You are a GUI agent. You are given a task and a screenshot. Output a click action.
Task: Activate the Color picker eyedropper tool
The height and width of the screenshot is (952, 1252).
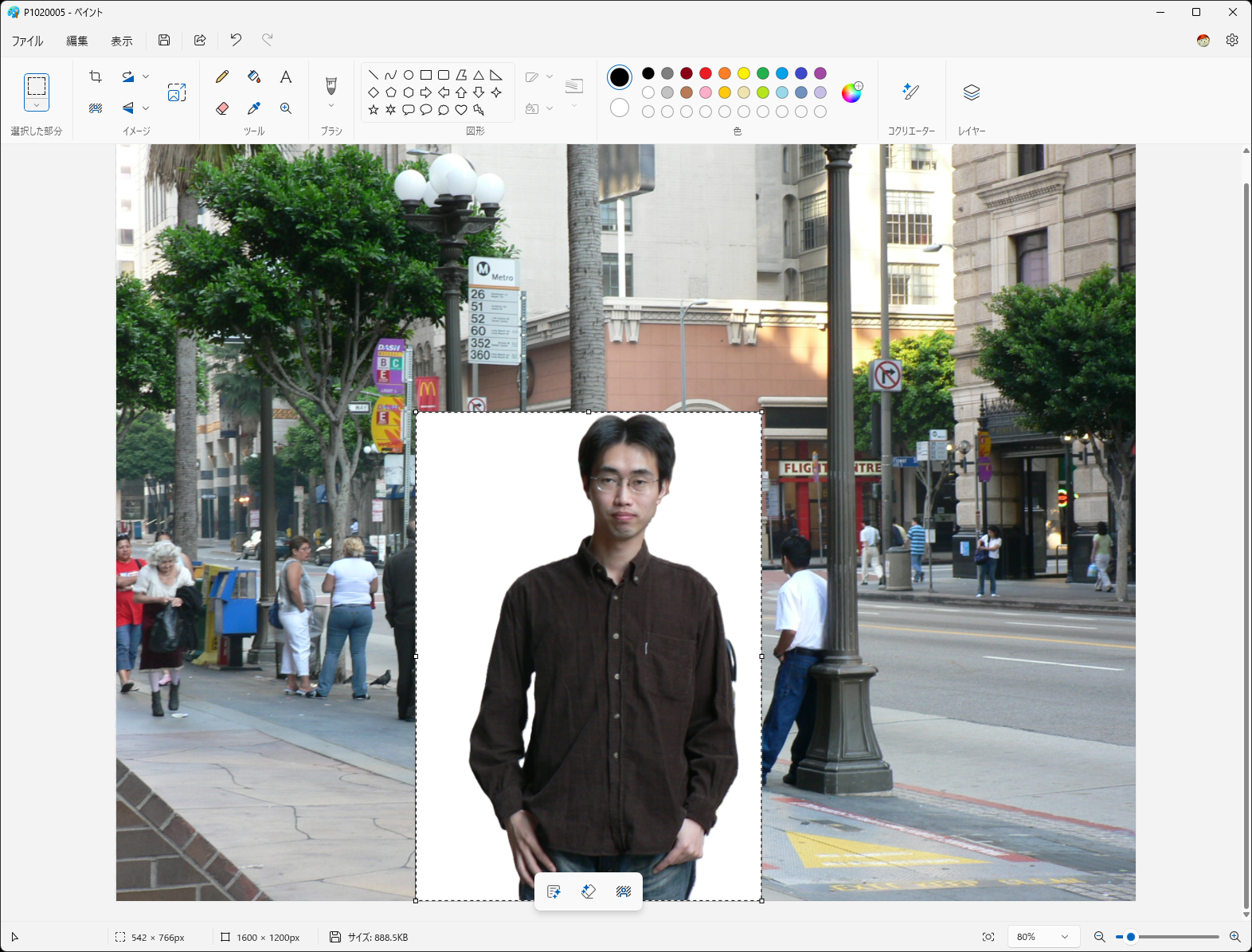coord(254,108)
